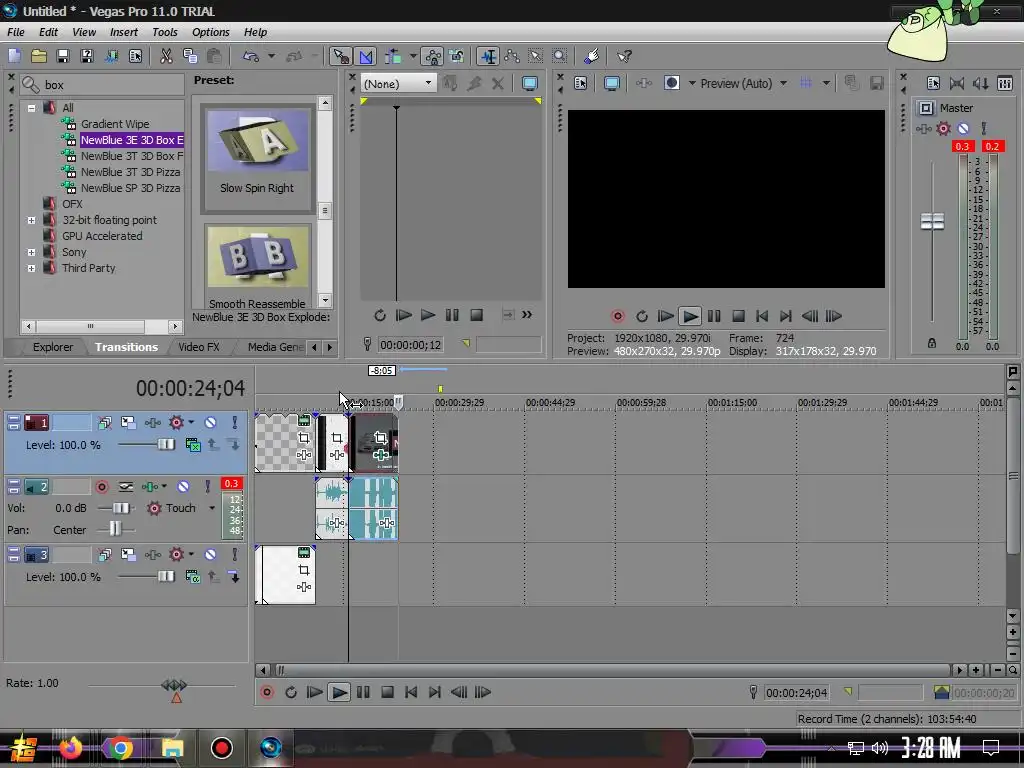Viewport: 1024px width, 768px height.
Task: Cut selection with scissors icon
Action: pyautogui.click(x=167, y=56)
